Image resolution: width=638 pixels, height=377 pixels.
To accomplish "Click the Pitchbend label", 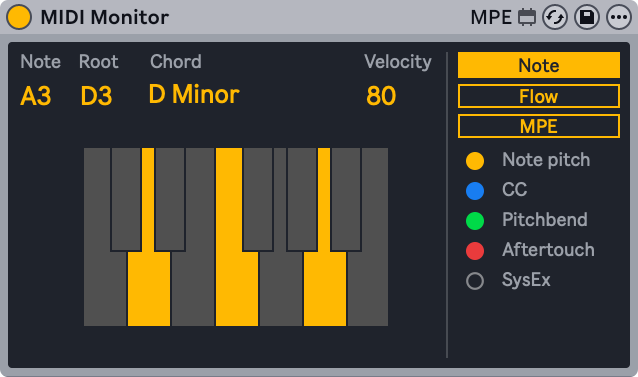I will (x=545, y=220).
